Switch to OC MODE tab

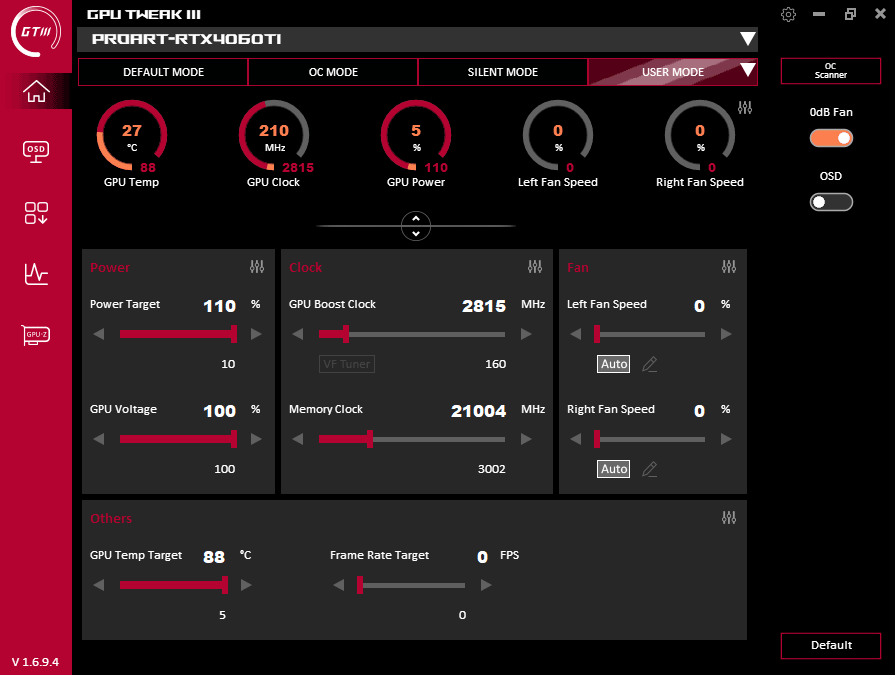[x=333, y=72]
